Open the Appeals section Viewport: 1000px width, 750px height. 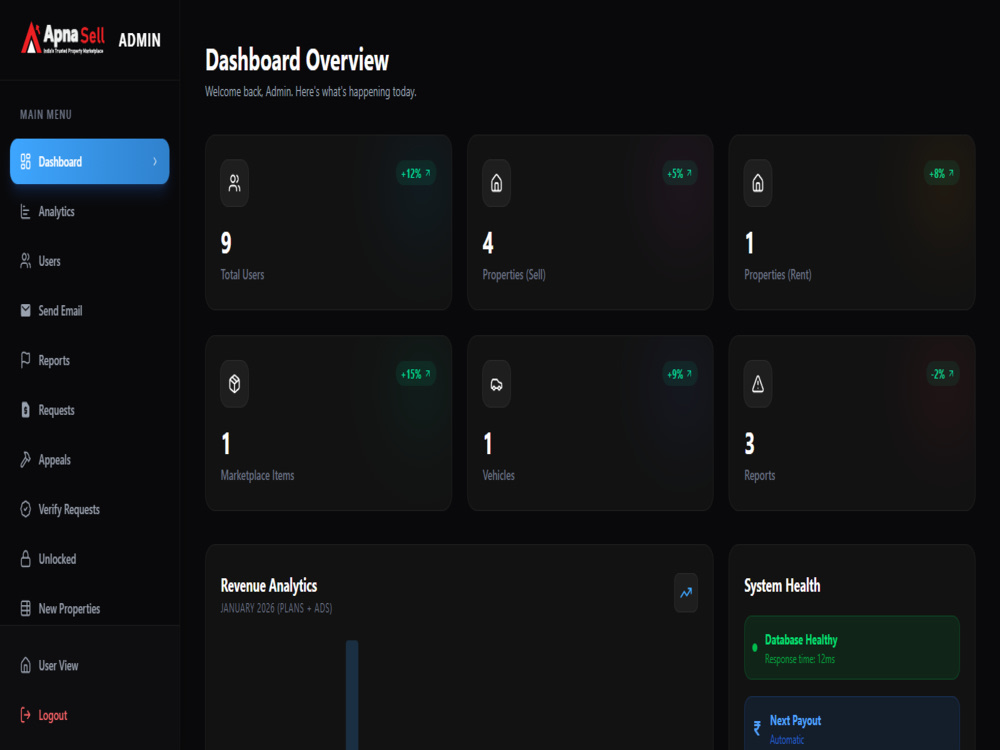tap(90, 460)
